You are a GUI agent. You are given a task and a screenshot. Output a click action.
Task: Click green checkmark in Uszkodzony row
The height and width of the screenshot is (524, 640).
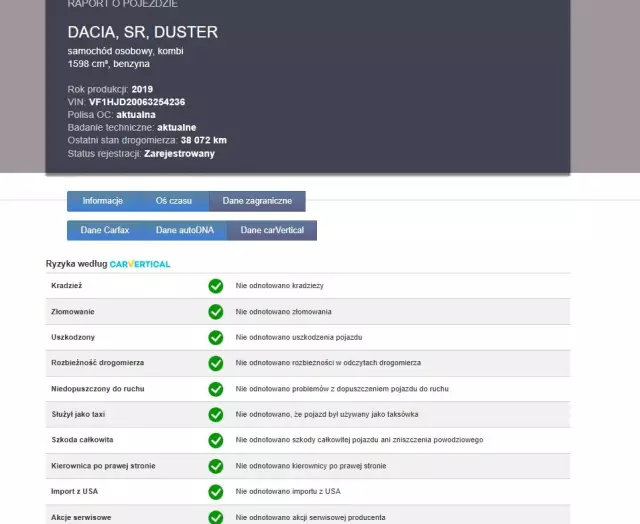coord(216,337)
